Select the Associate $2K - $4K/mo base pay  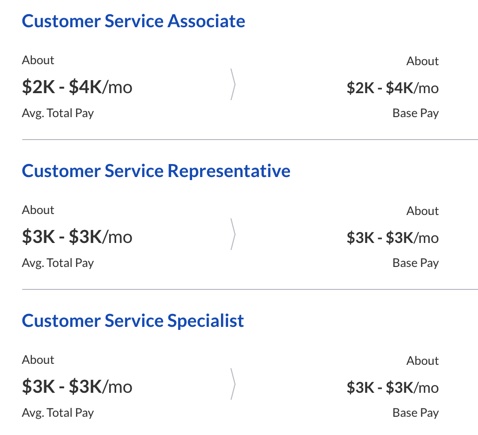tap(393, 88)
